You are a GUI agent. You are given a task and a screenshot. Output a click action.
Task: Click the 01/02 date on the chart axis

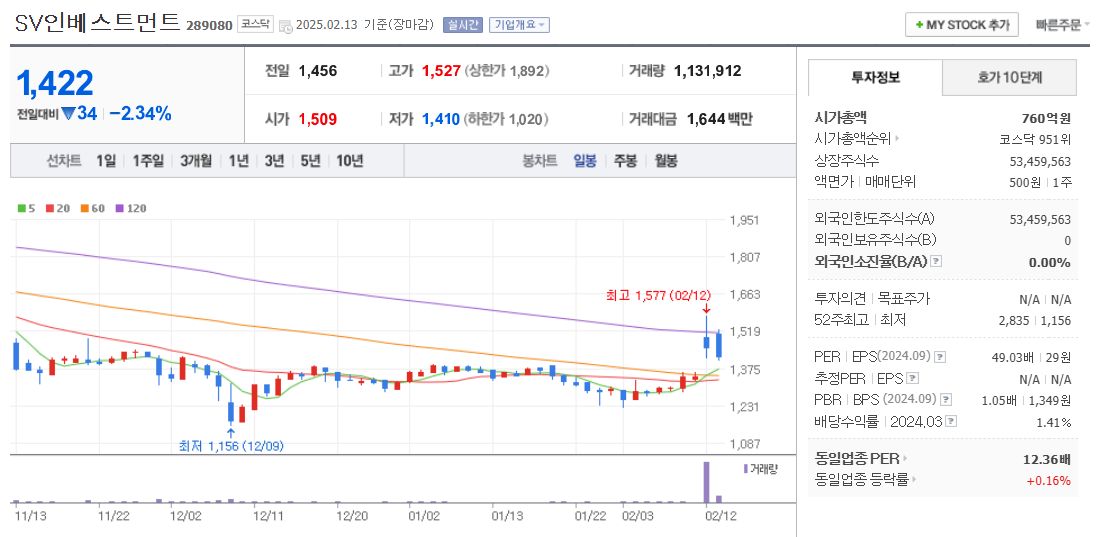(423, 516)
